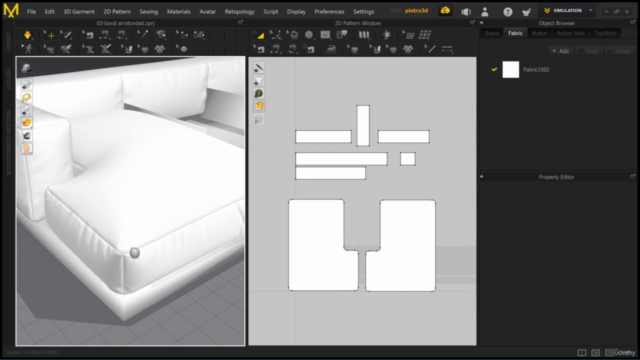Select the Pin round icon in 3D toolbar
The image size is (640, 360).
pos(182,49)
